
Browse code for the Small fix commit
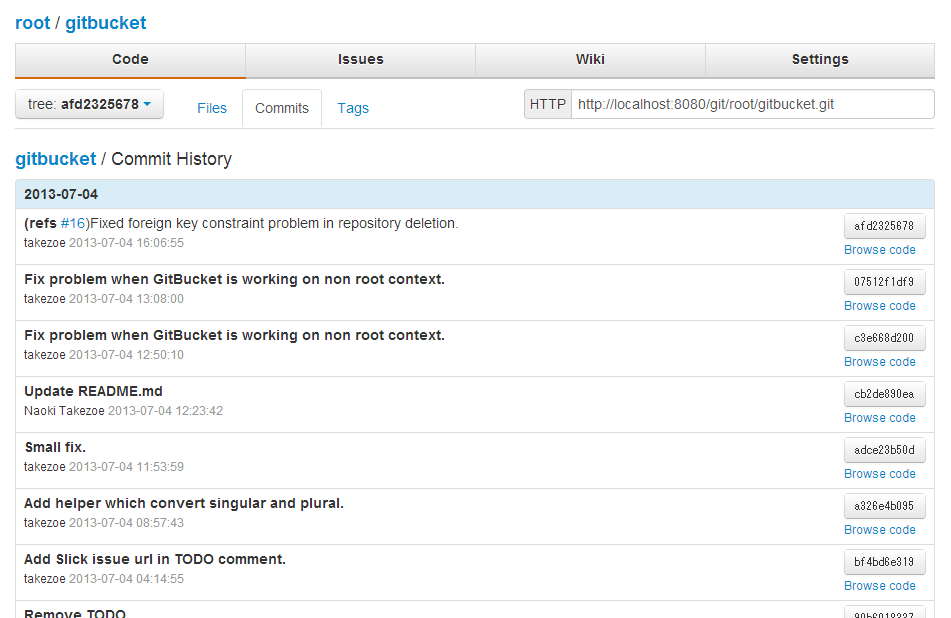pyautogui.click(x=879, y=474)
